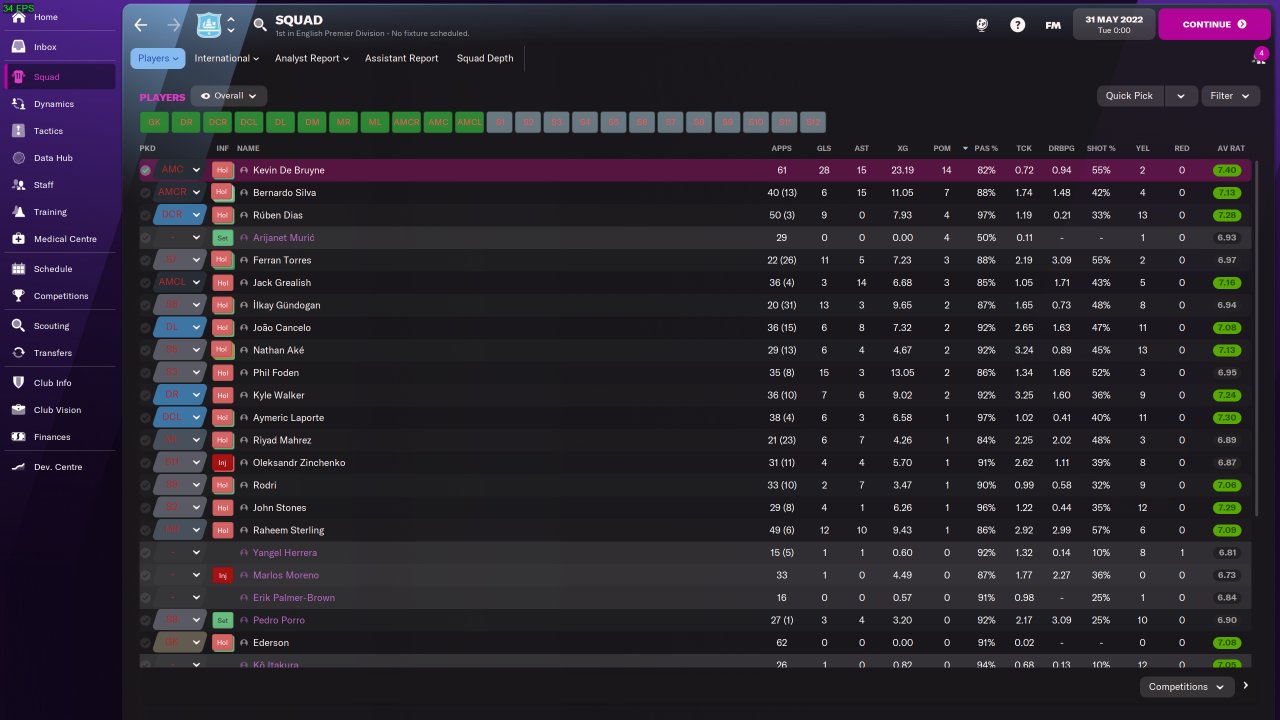
Task: Click Kevin De Bruyne's Hol status badge
Action: [223, 170]
